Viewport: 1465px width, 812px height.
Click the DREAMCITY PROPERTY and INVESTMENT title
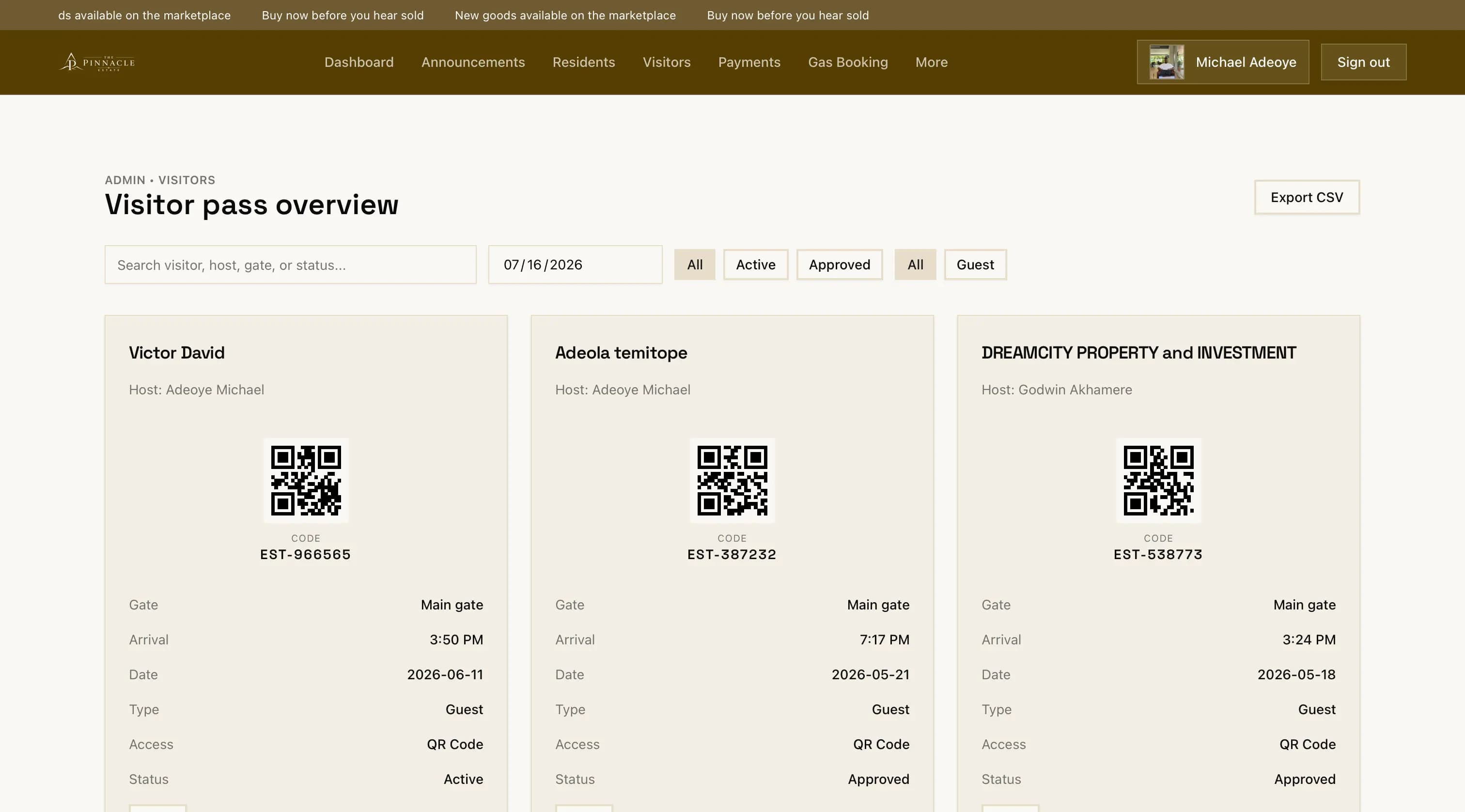coord(1138,353)
